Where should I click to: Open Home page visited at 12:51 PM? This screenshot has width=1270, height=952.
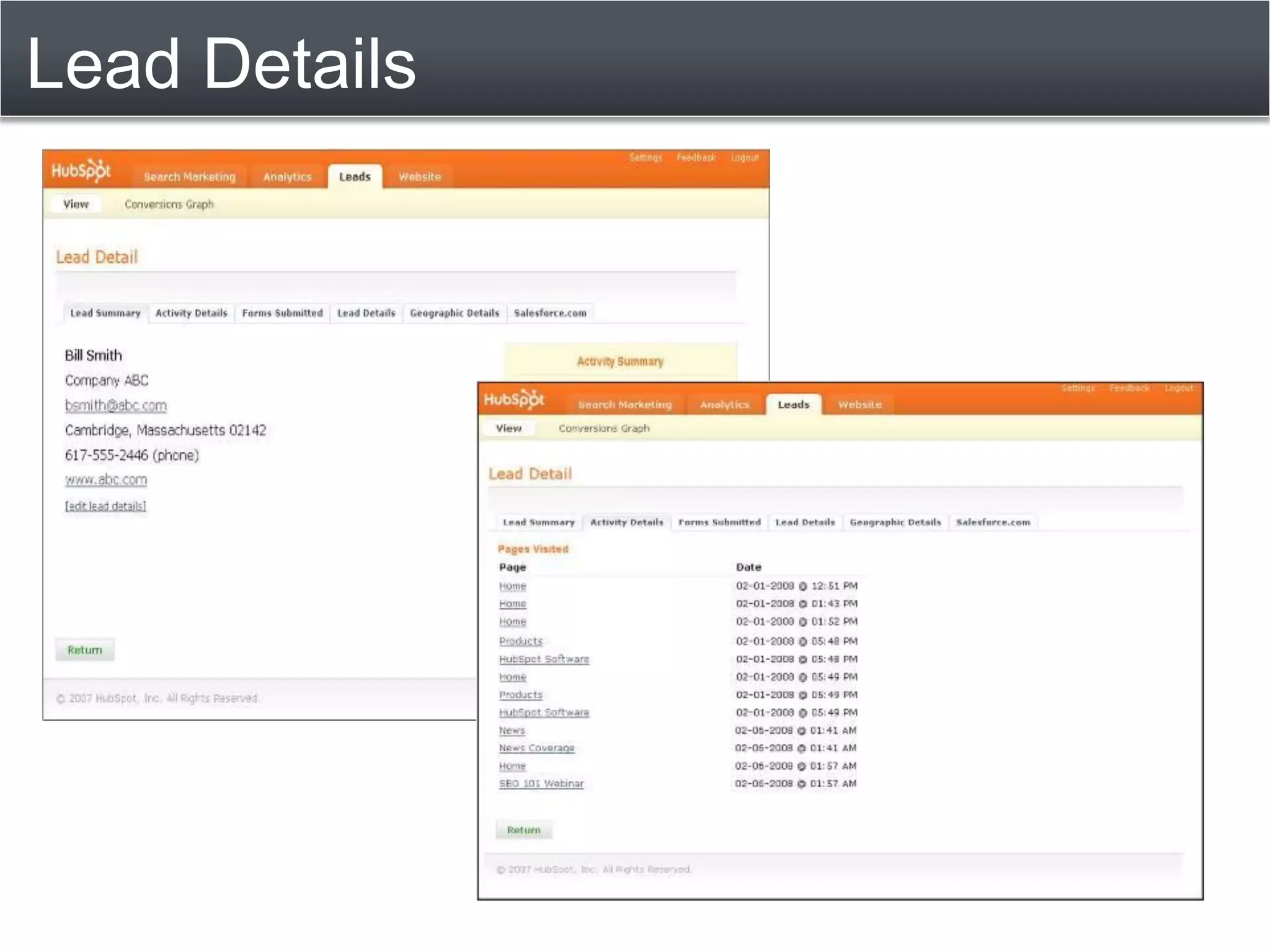tap(512, 586)
